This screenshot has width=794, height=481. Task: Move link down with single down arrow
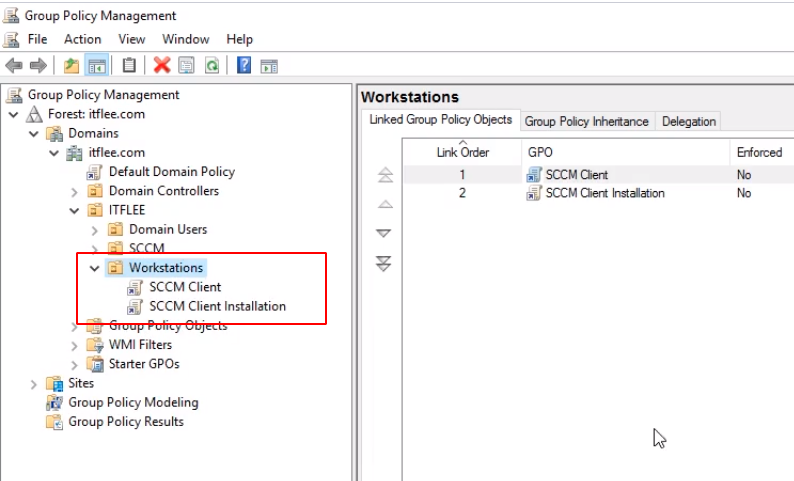click(x=383, y=233)
